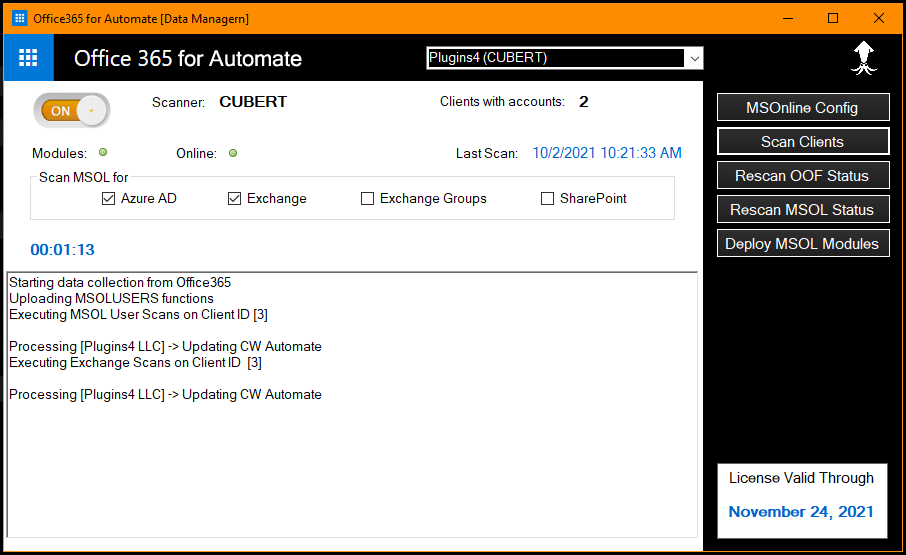Turn off the ON scanner switch

pyautogui.click(x=72, y=110)
